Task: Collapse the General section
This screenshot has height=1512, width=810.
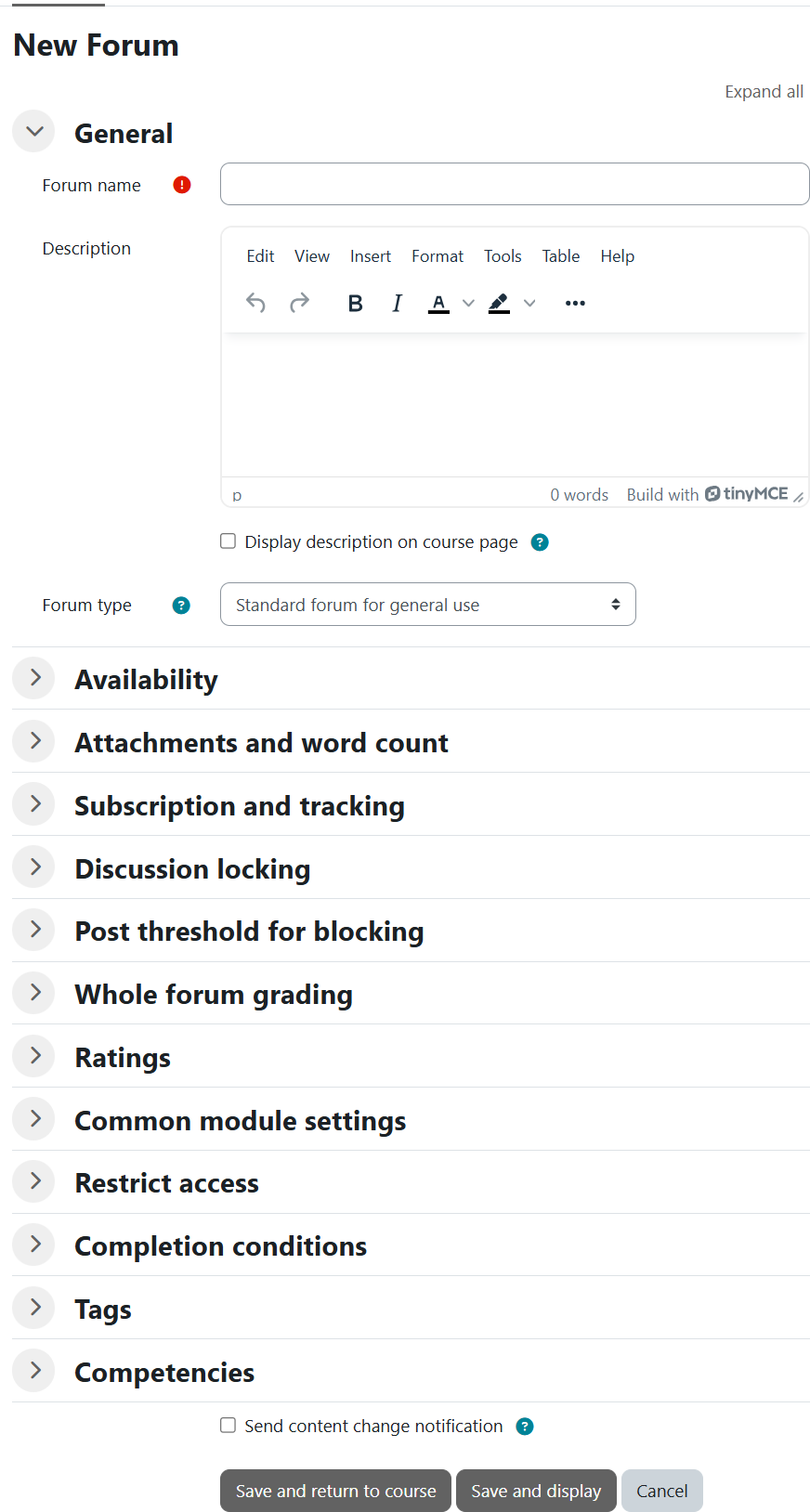Action: click(x=34, y=132)
